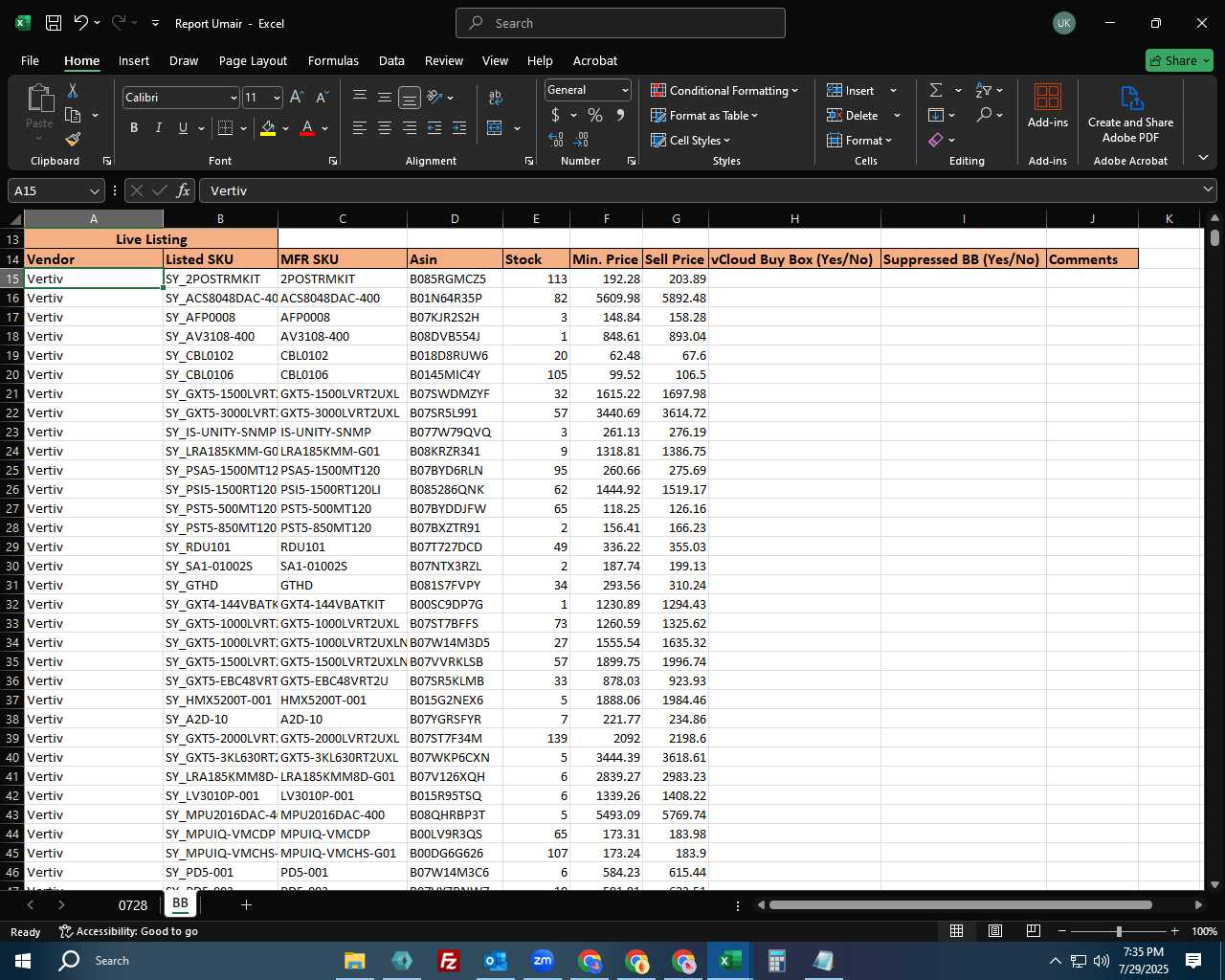
Task: Select the 0728 sheet tab
Action: click(133, 905)
